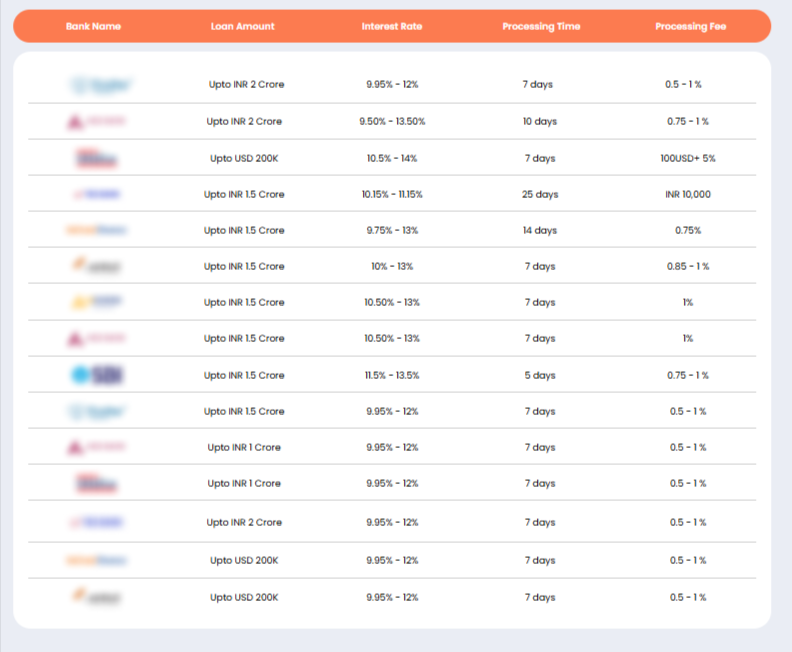The image size is (792, 652).
Task: Click the bank logo in the 25 days row
Action: 97,194
